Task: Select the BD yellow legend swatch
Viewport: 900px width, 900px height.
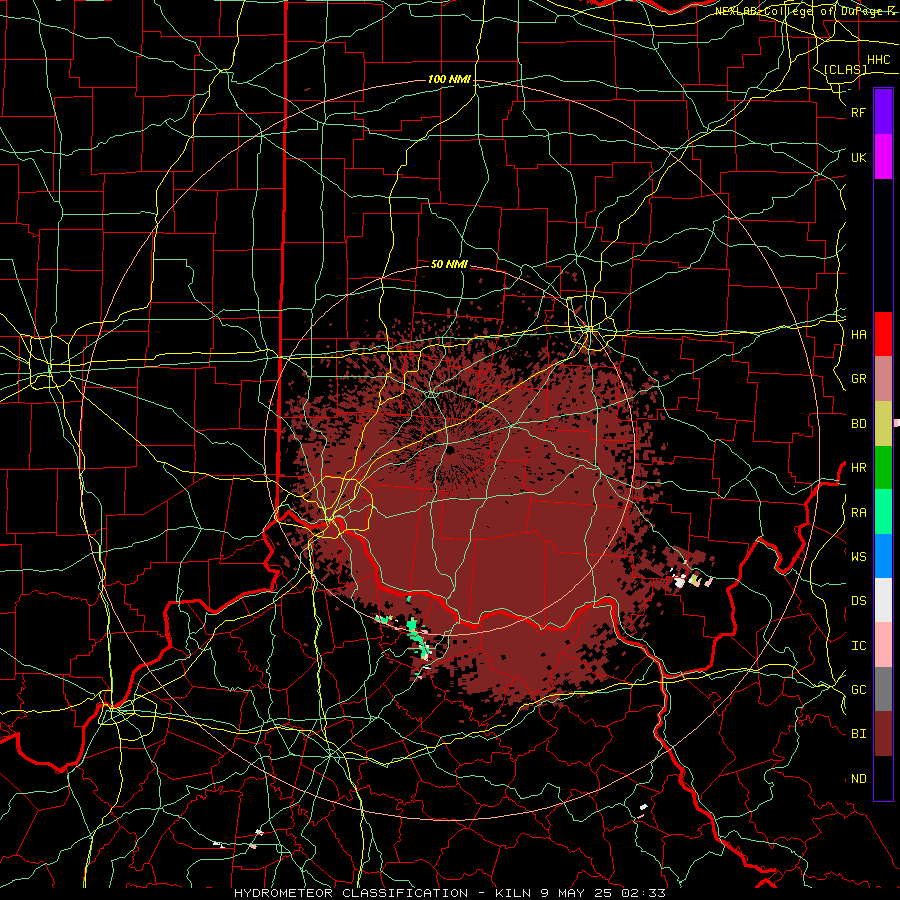Action: (x=883, y=424)
